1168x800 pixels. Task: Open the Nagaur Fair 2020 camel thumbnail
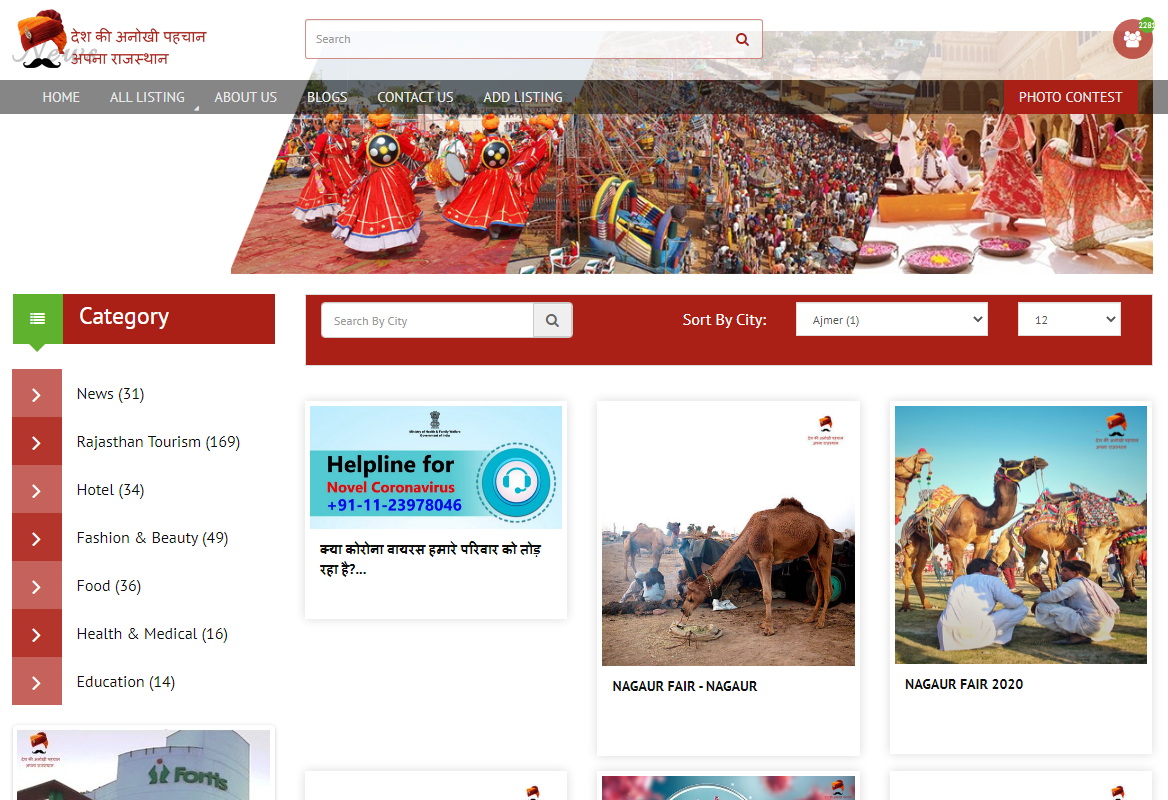pyautogui.click(x=1020, y=535)
